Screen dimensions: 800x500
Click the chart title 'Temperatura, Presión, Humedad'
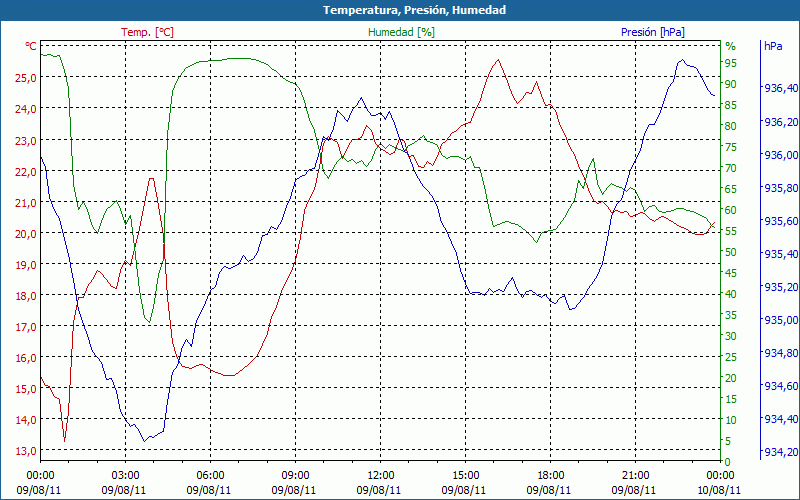[x=414, y=10]
